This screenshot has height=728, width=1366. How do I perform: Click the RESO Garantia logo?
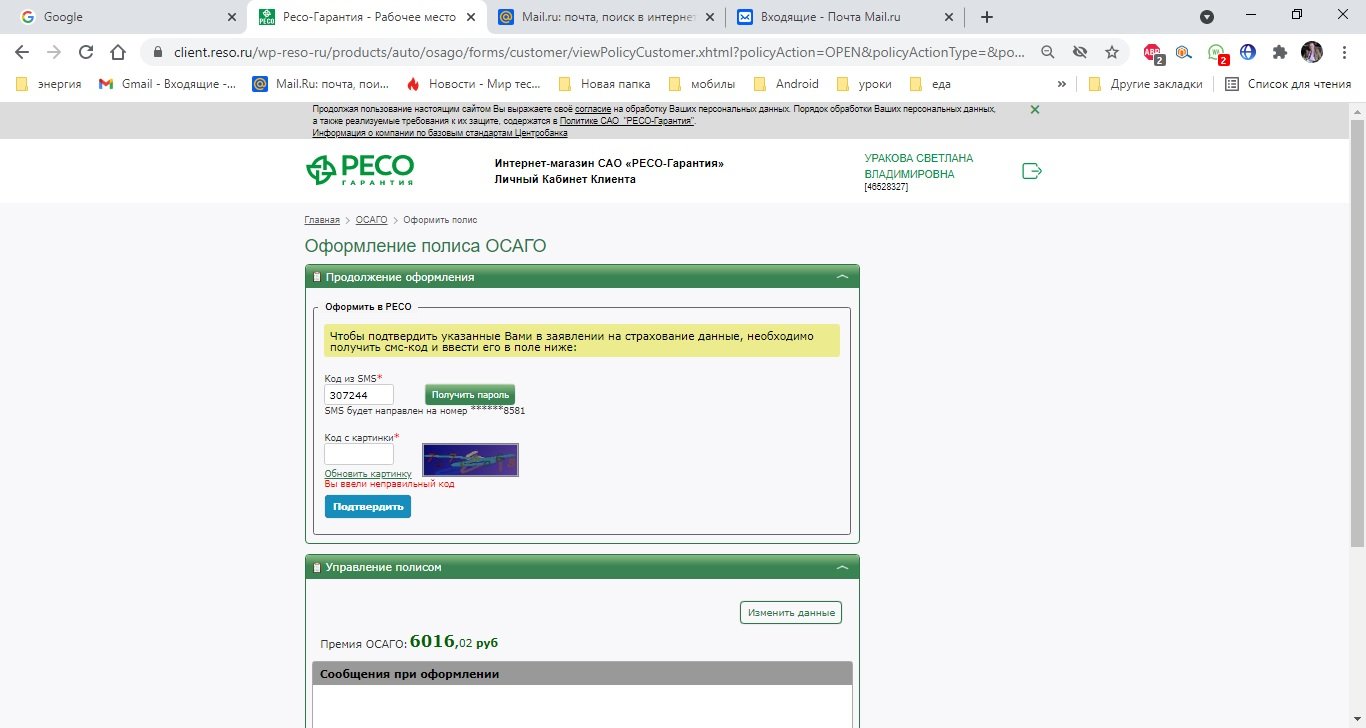pos(360,171)
